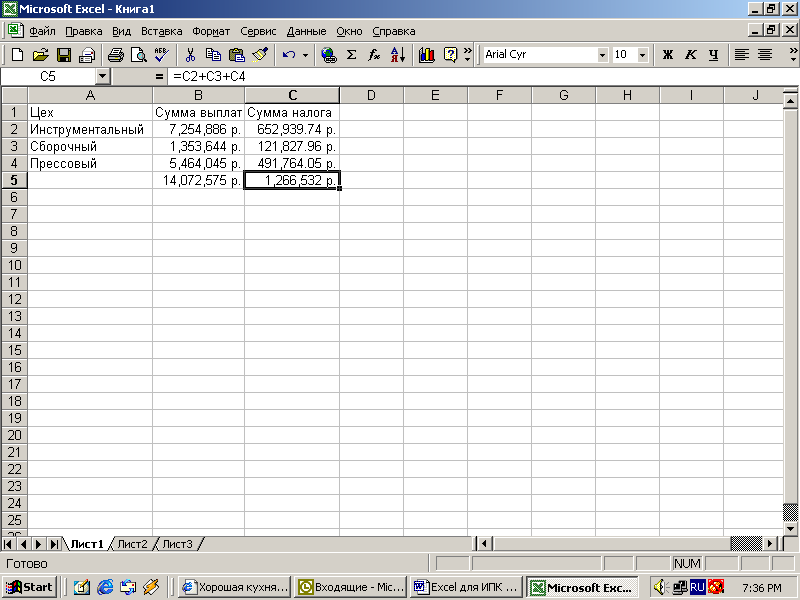
Task: Create a new workbook with New icon
Action: point(17,55)
